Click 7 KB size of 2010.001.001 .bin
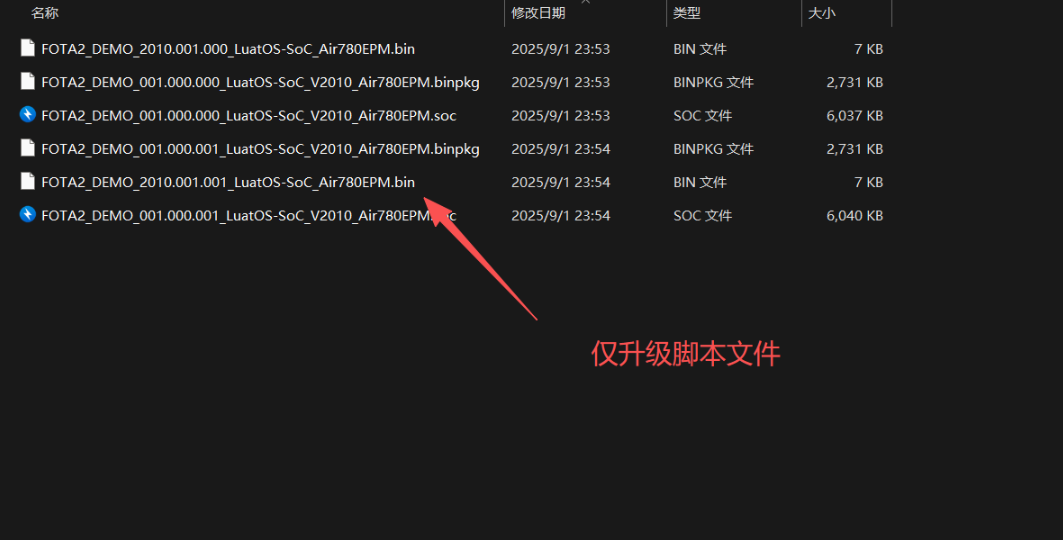This screenshot has height=540, width=1063. click(868, 182)
